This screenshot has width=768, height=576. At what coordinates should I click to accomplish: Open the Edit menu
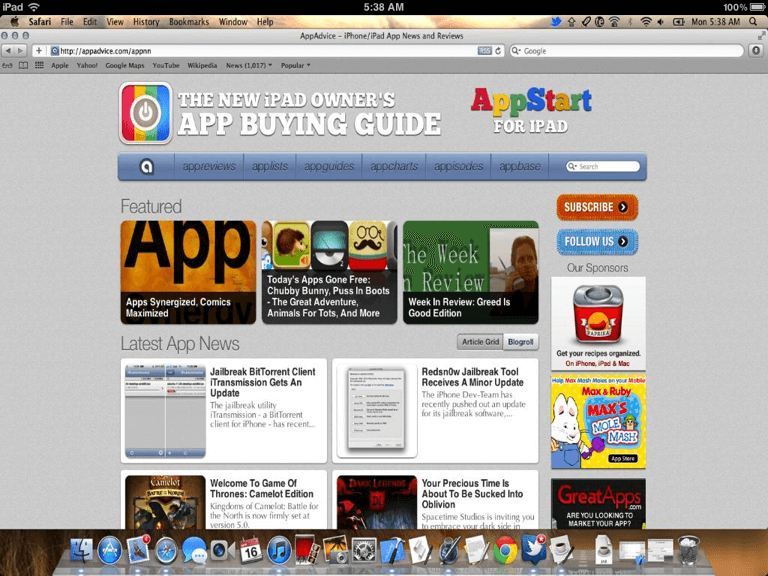(90, 22)
